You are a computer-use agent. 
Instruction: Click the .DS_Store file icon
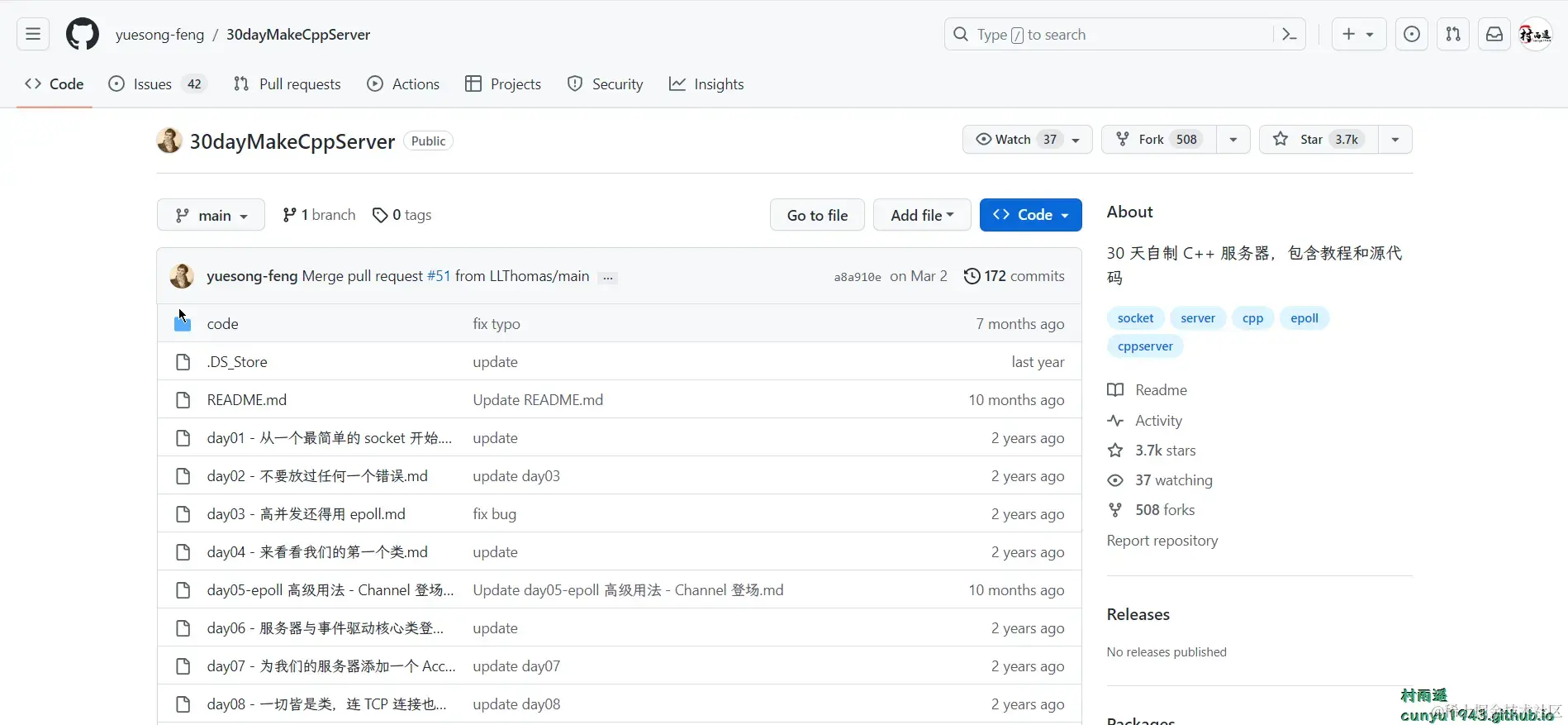pos(183,362)
